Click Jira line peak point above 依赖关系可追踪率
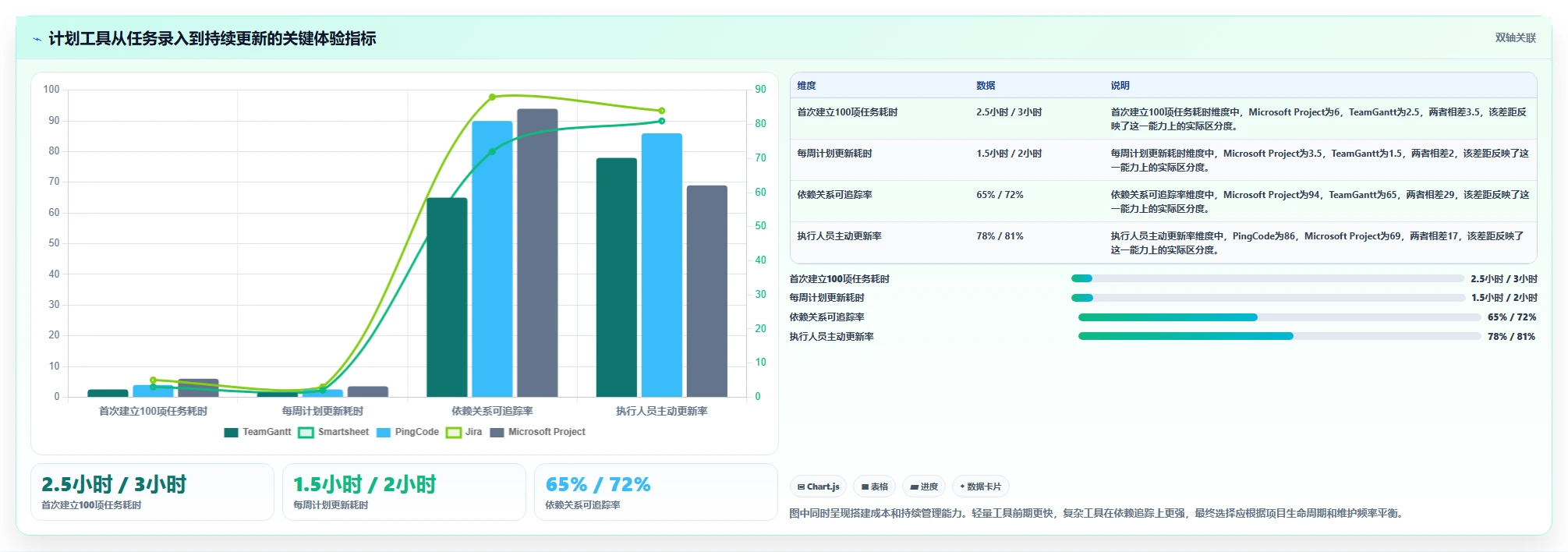Image resolution: width=1568 pixels, height=552 pixels. point(492,97)
